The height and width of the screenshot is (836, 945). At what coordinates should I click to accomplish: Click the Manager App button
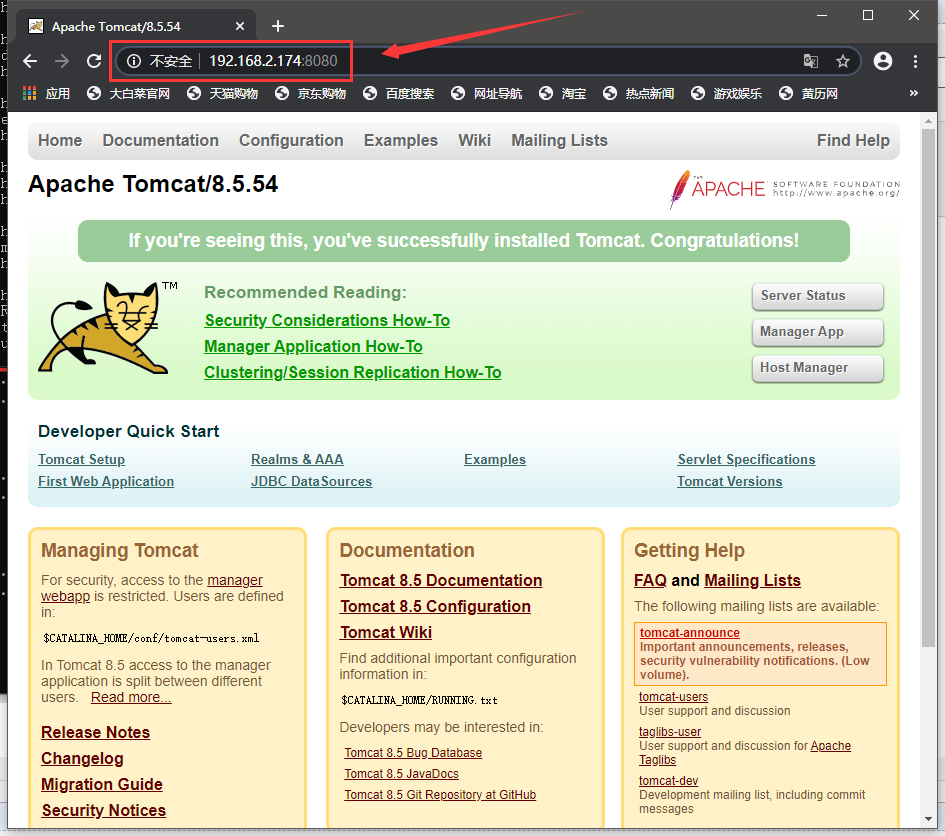tap(818, 332)
